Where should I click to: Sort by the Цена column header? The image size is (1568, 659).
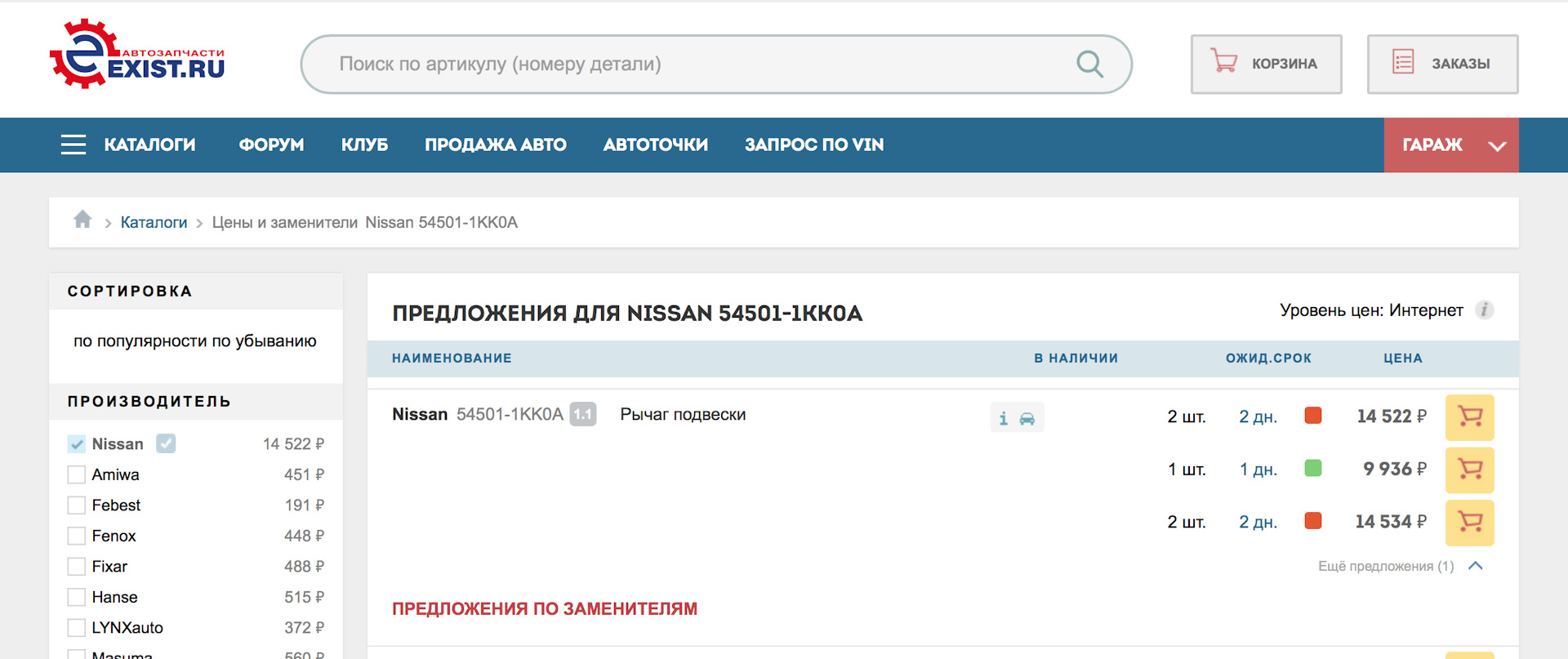(x=1402, y=358)
